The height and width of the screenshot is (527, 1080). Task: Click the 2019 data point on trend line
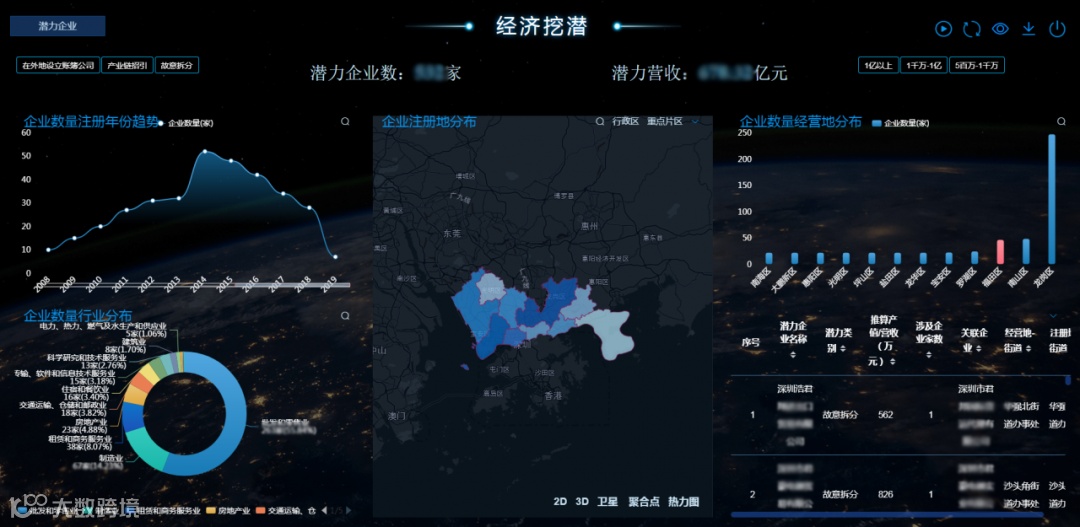click(335, 257)
